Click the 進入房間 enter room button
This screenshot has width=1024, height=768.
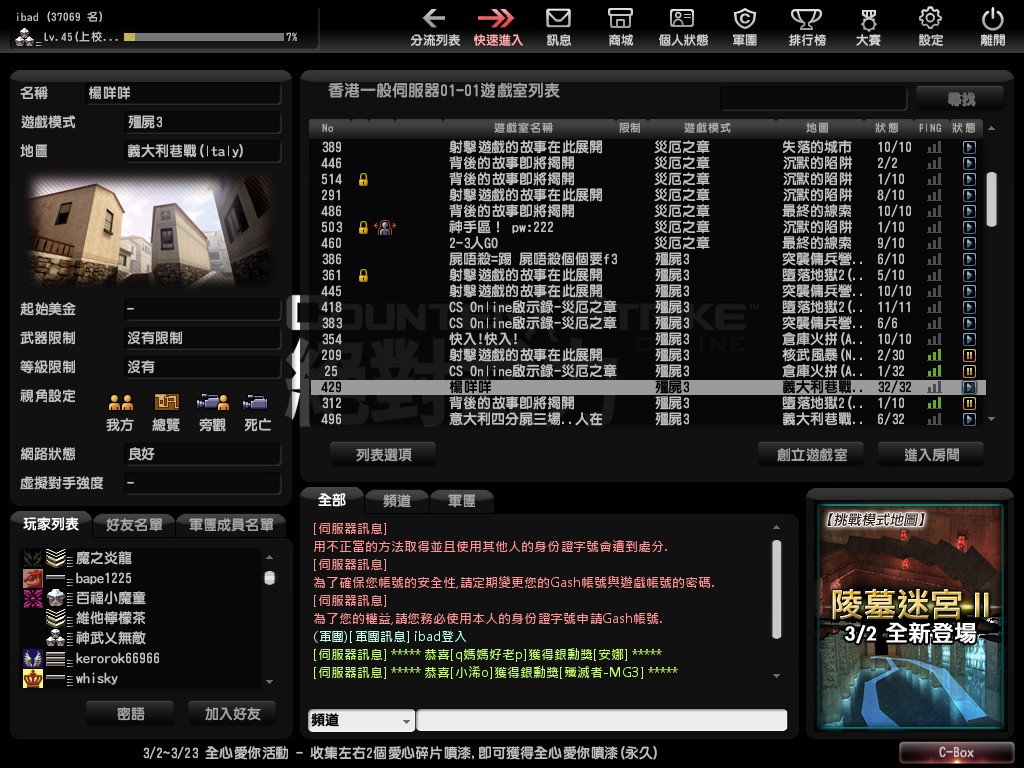[x=931, y=455]
